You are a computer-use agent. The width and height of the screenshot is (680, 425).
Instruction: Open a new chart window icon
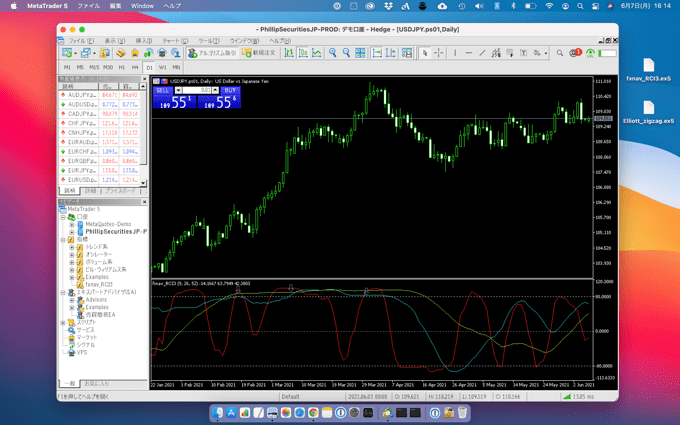pyautogui.click(x=66, y=53)
